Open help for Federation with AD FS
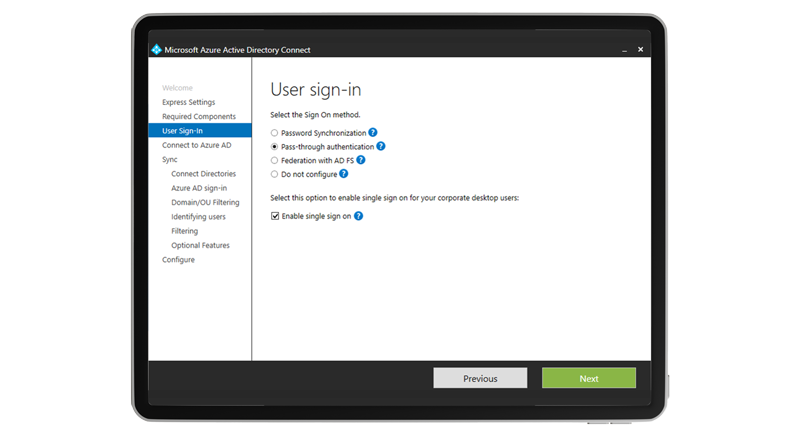800x435 pixels. click(361, 160)
